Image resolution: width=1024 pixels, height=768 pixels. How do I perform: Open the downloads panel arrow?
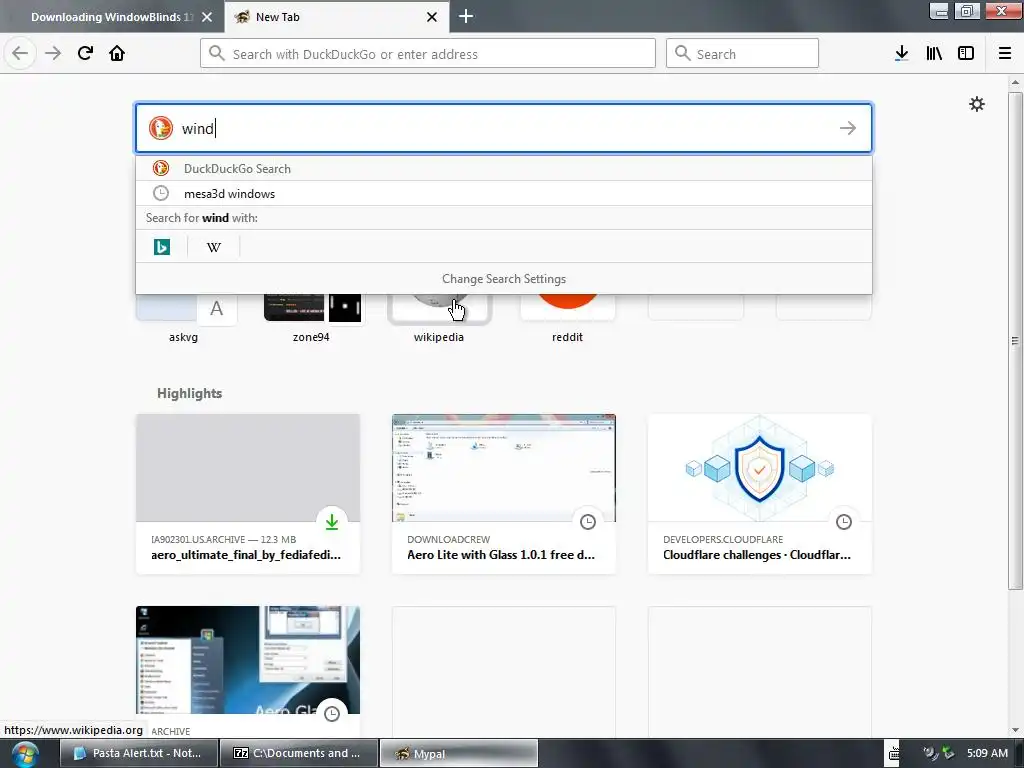click(x=901, y=53)
